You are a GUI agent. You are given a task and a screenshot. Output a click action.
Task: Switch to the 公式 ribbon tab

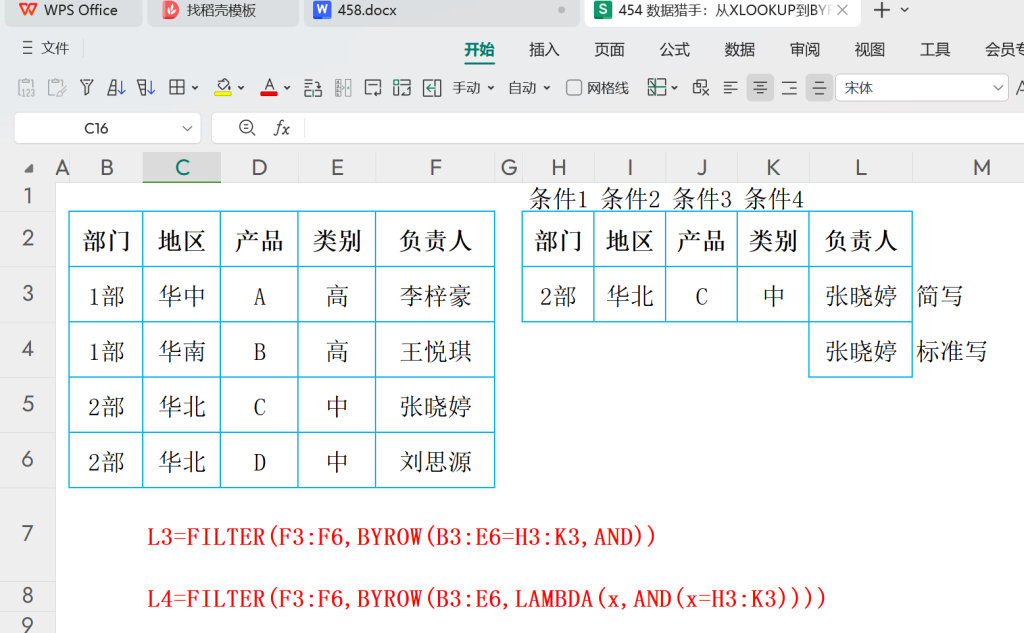pyautogui.click(x=674, y=50)
